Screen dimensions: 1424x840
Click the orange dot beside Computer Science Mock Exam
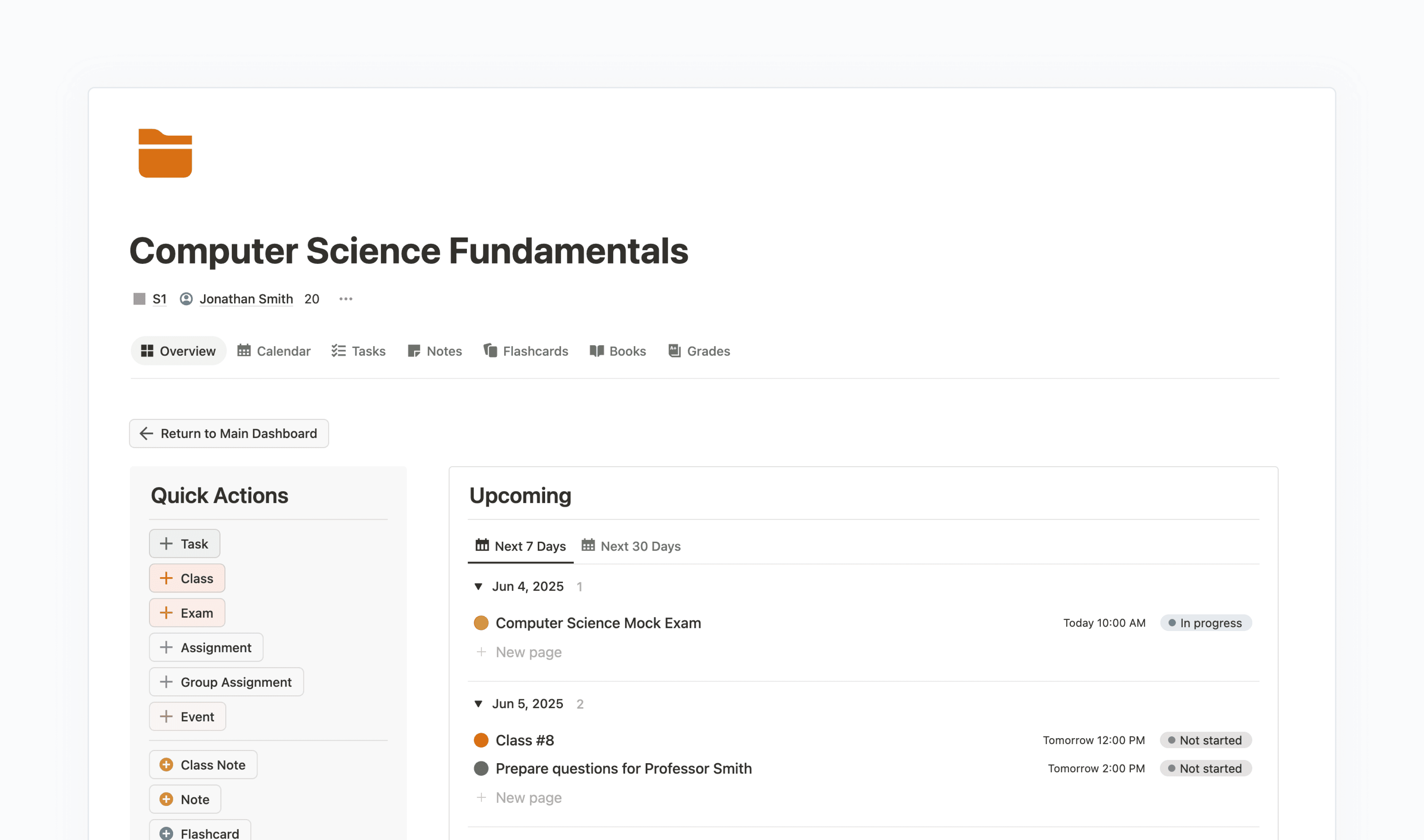pos(481,623)
